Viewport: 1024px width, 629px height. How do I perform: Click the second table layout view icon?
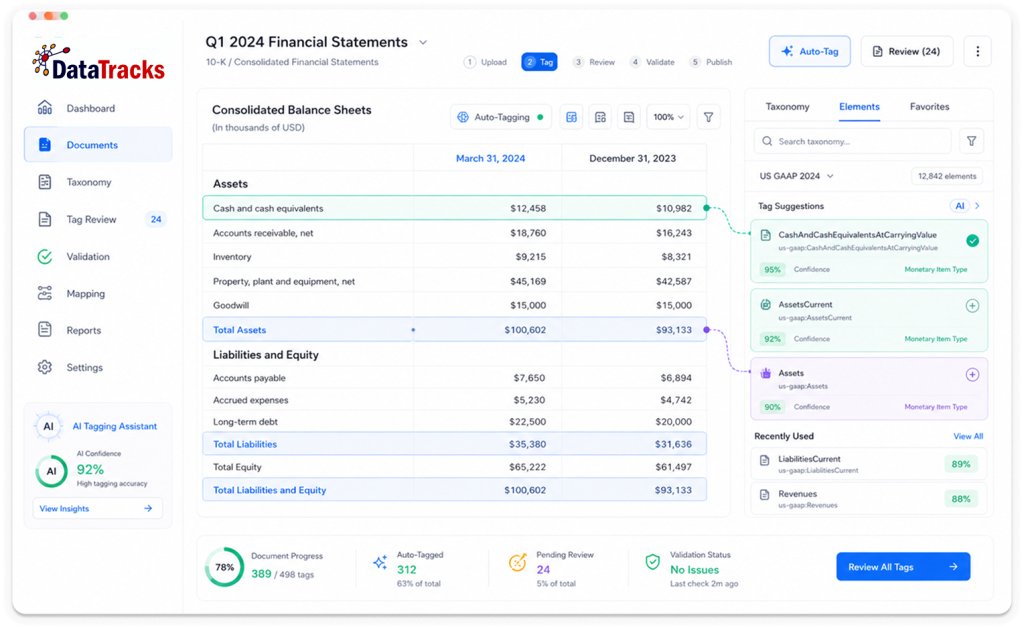(600, 118)
